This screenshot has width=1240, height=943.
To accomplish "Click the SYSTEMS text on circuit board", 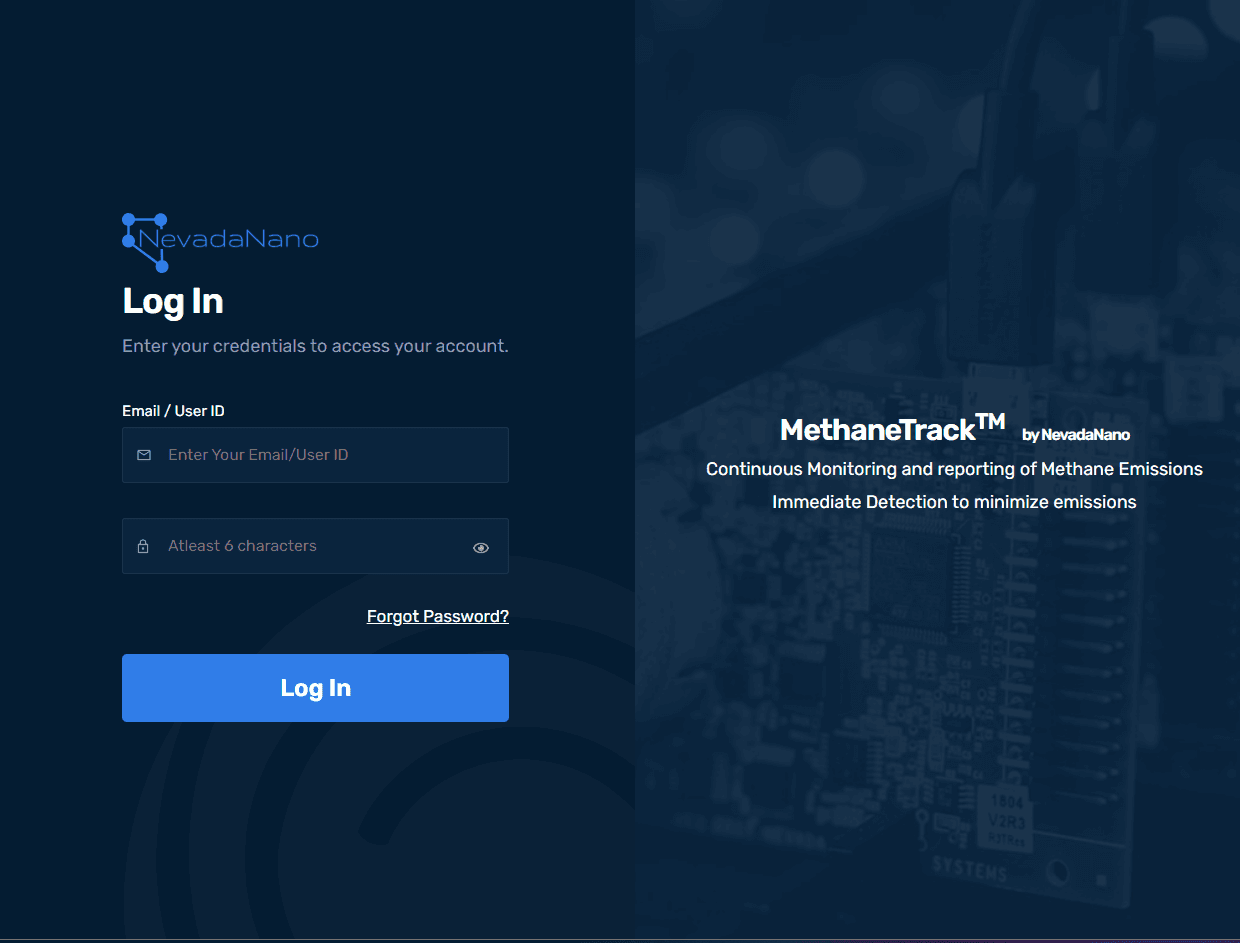I will (x=969, y=870).
